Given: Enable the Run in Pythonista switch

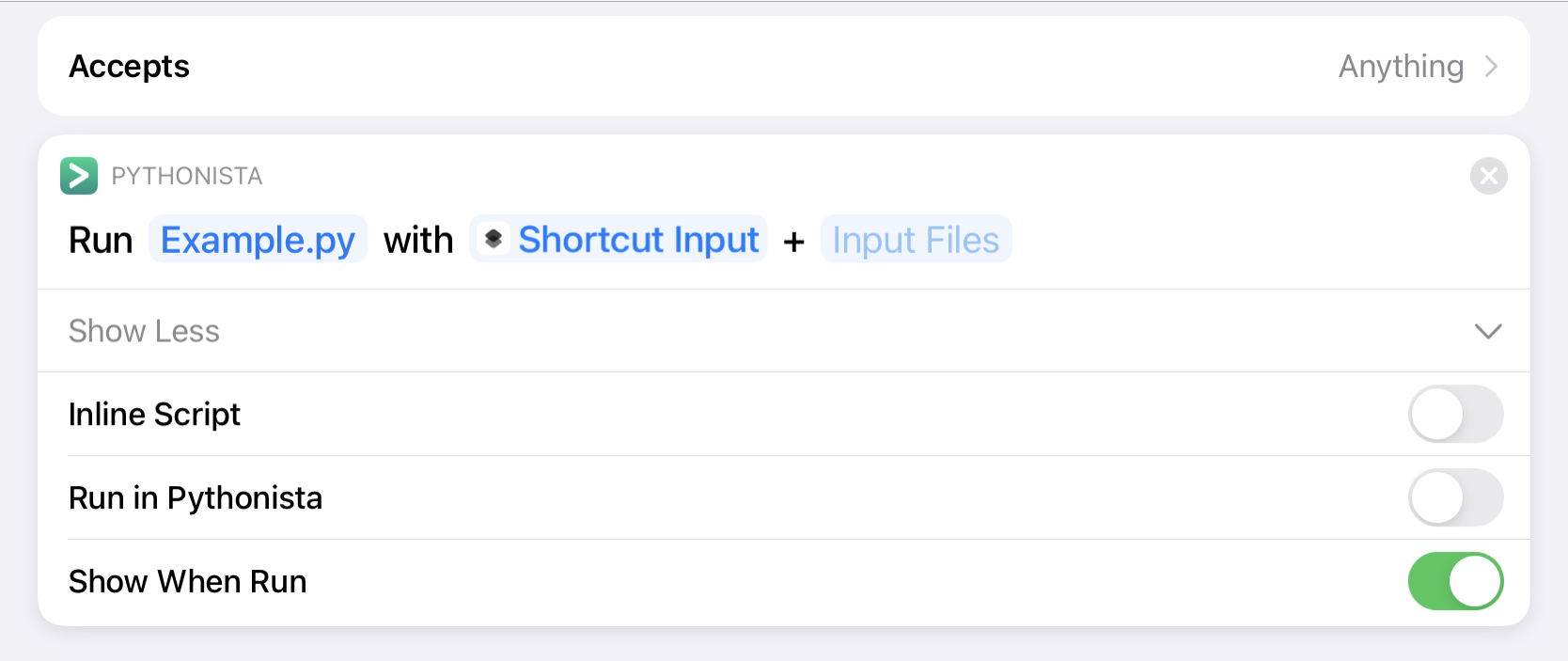Looking at the screenshot, I should (x=1454, y=497).
